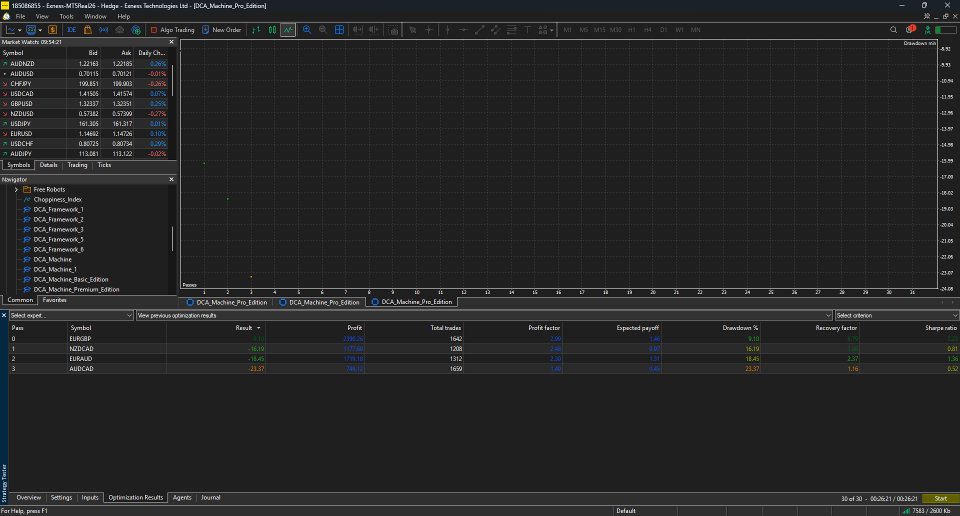Screen dimensions: 960x516
Task: Open the notifications icon with red badge
Action: point(910,29)
